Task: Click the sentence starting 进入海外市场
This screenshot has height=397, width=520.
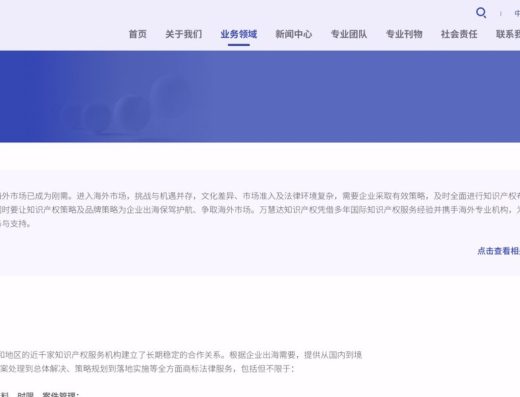Action: click(298, 196)
